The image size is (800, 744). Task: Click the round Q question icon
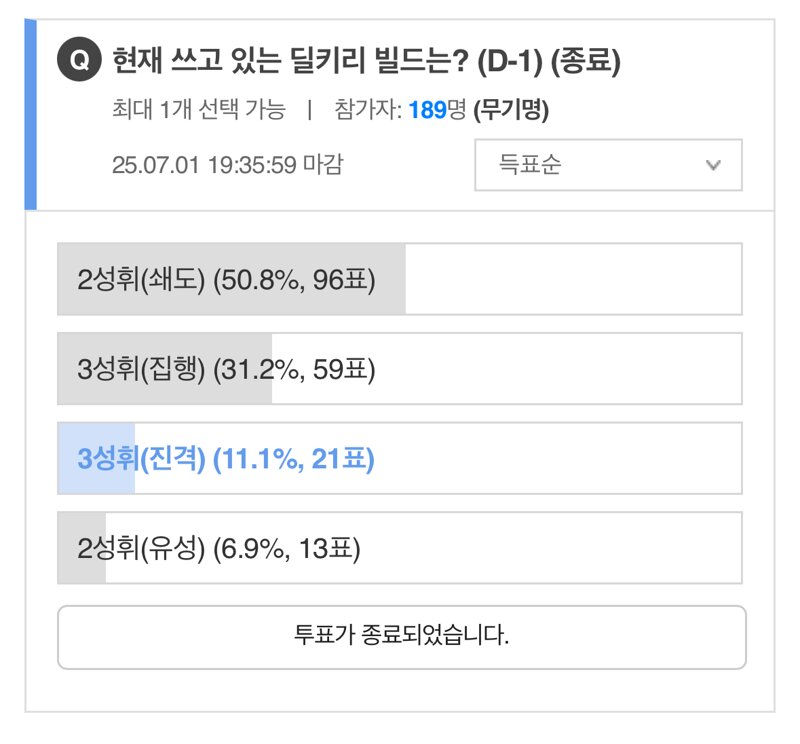79,60
